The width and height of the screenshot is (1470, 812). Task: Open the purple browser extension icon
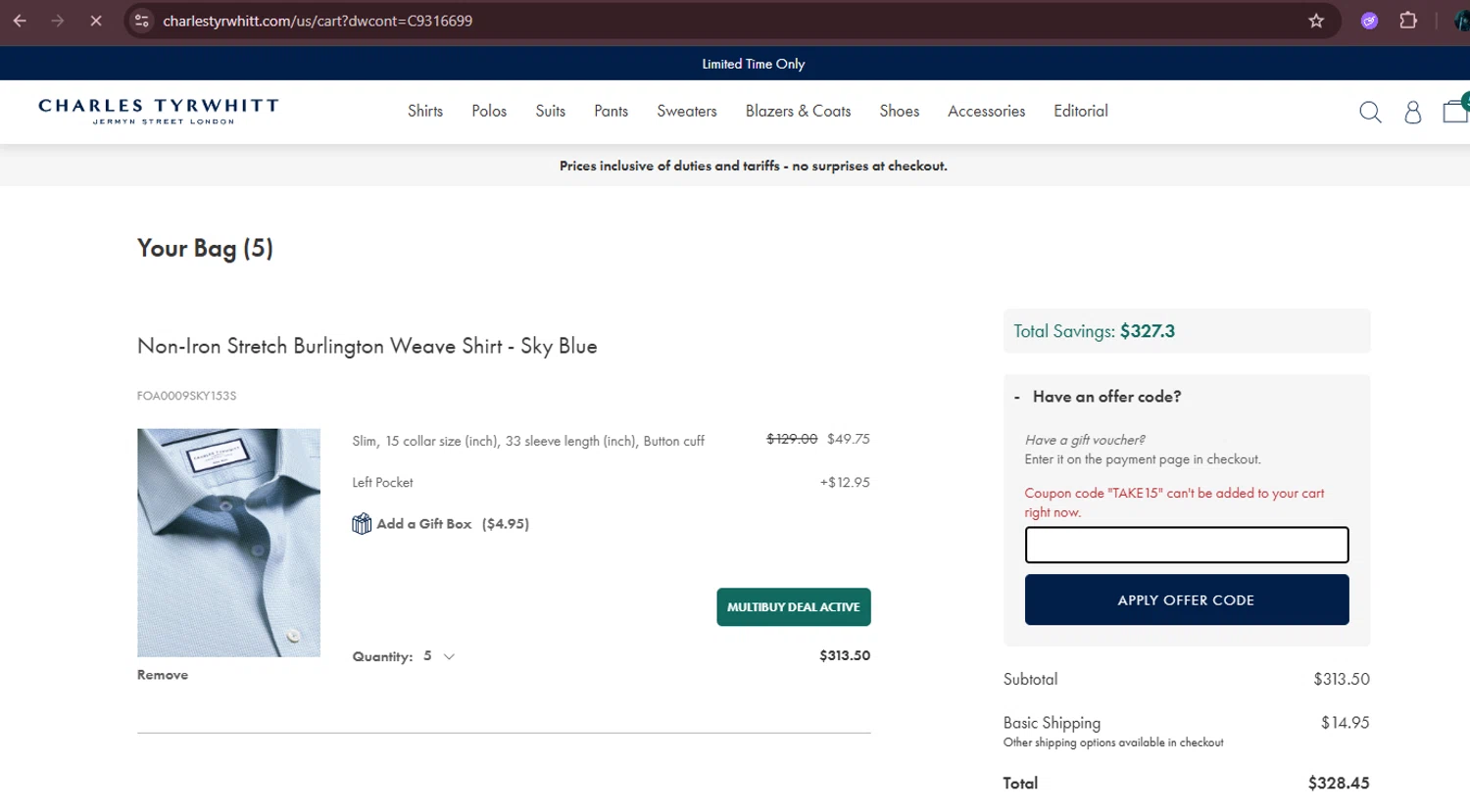point(1370,21)
